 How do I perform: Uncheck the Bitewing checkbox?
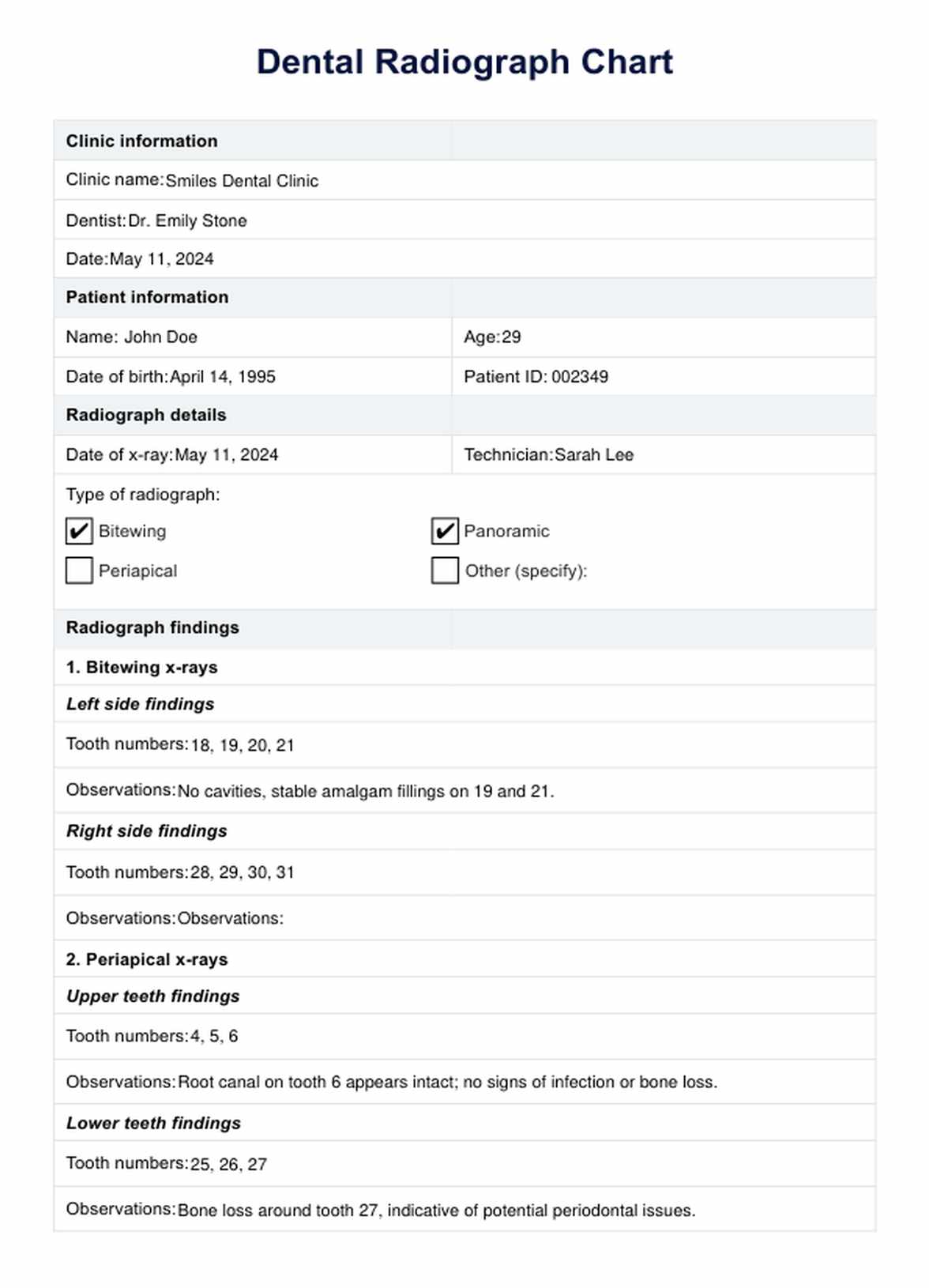point(79,531)
